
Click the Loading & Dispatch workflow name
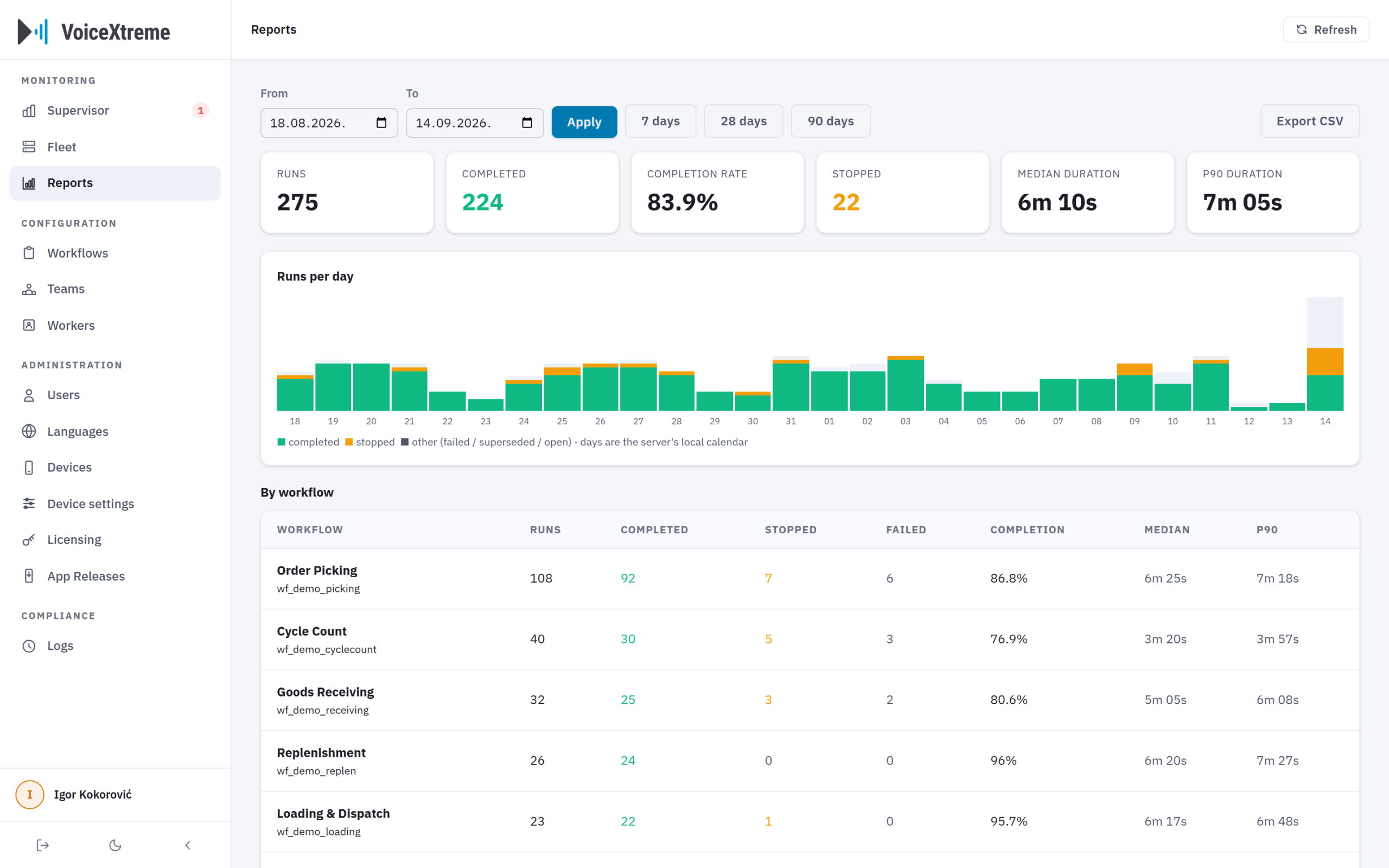coord(334,813)
